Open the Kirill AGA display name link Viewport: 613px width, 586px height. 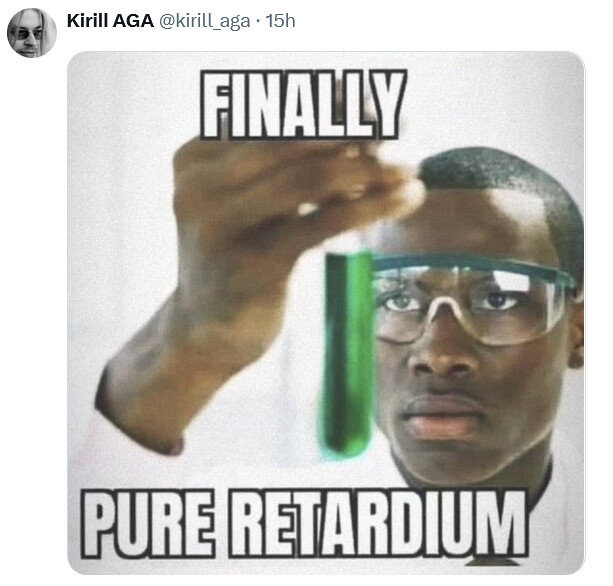tap(110, 21)
